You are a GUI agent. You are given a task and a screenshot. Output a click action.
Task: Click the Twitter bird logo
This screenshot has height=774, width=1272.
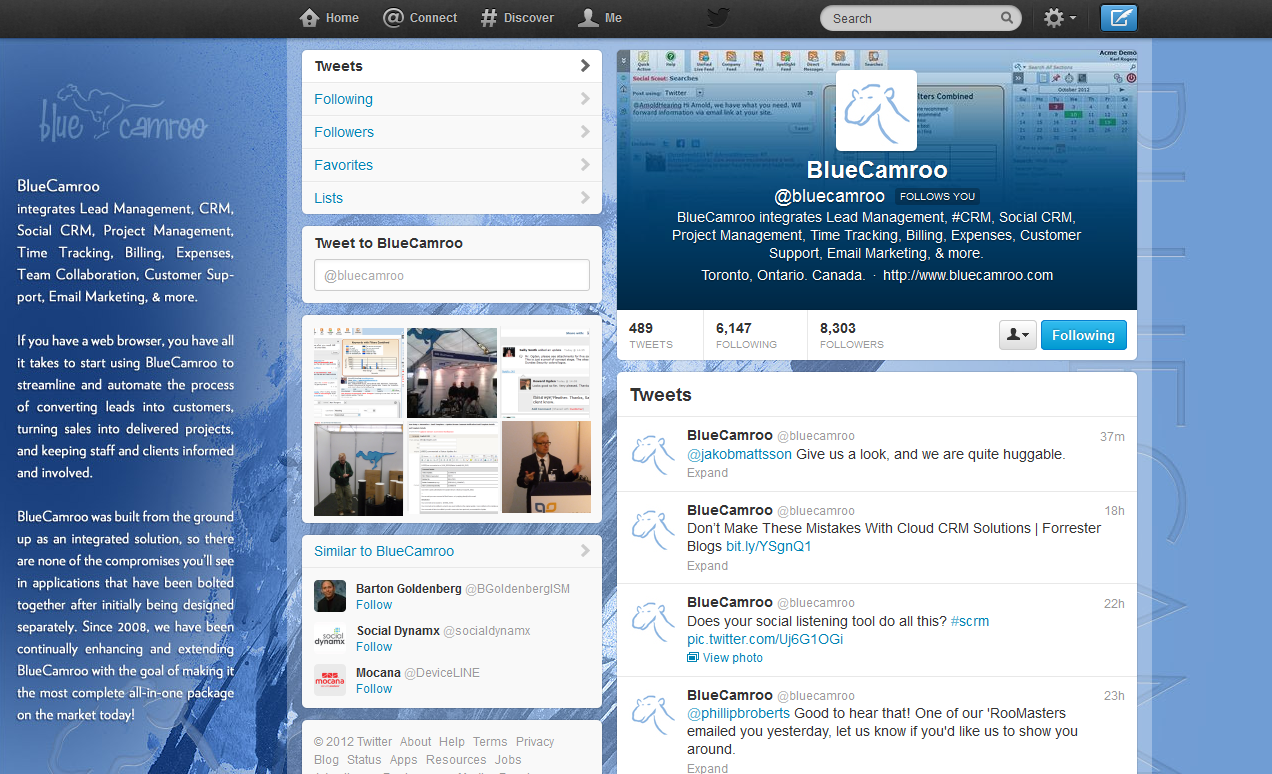coord(718,17)
